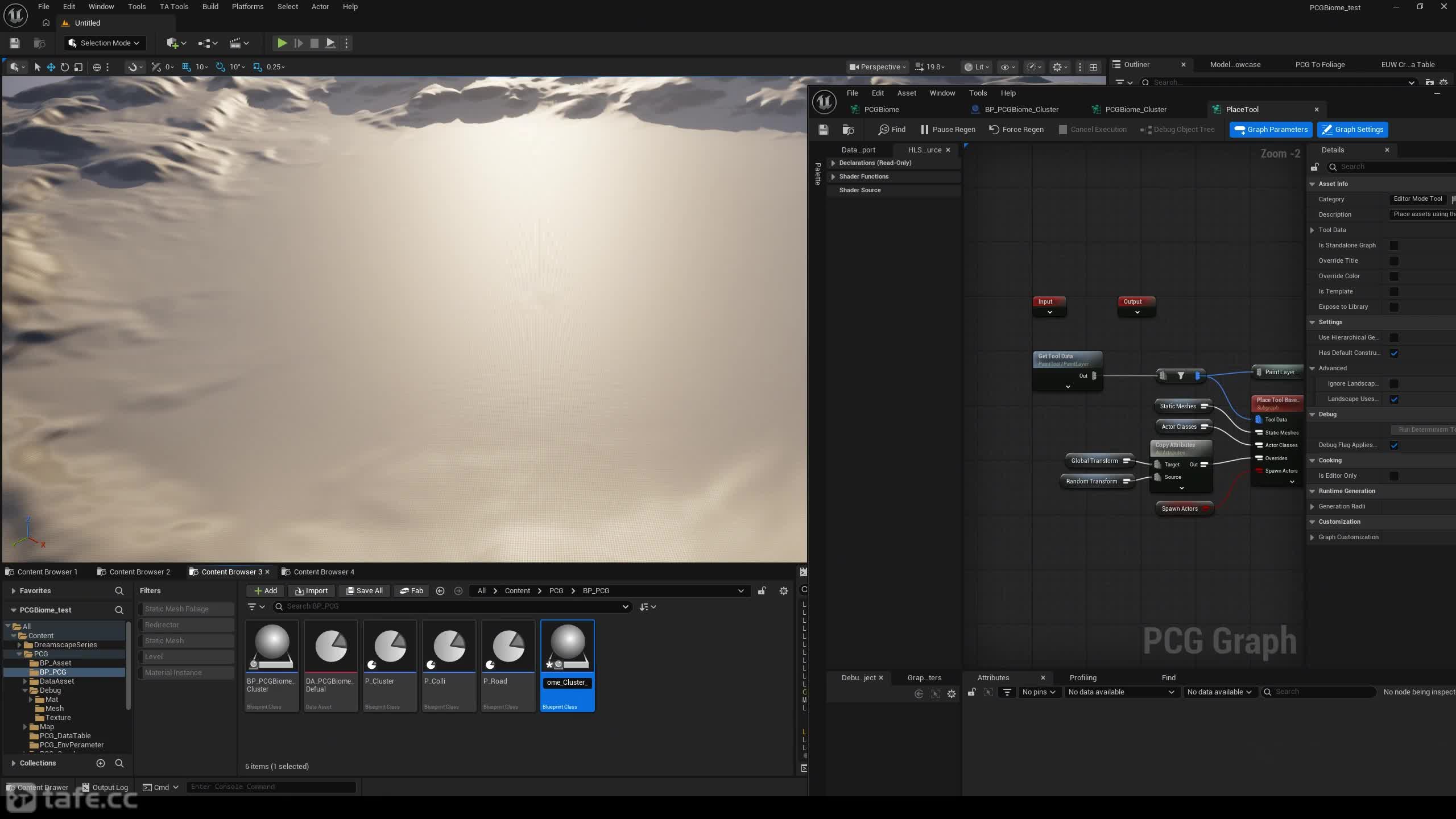This screenshot has width=1456, height=819.
Task: Uncheck Debug Flag Applies checkbox
Action: (x=1393, y=445)
